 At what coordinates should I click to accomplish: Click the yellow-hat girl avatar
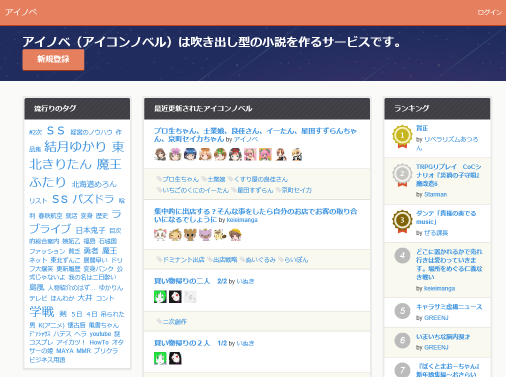tap(235, 235)
